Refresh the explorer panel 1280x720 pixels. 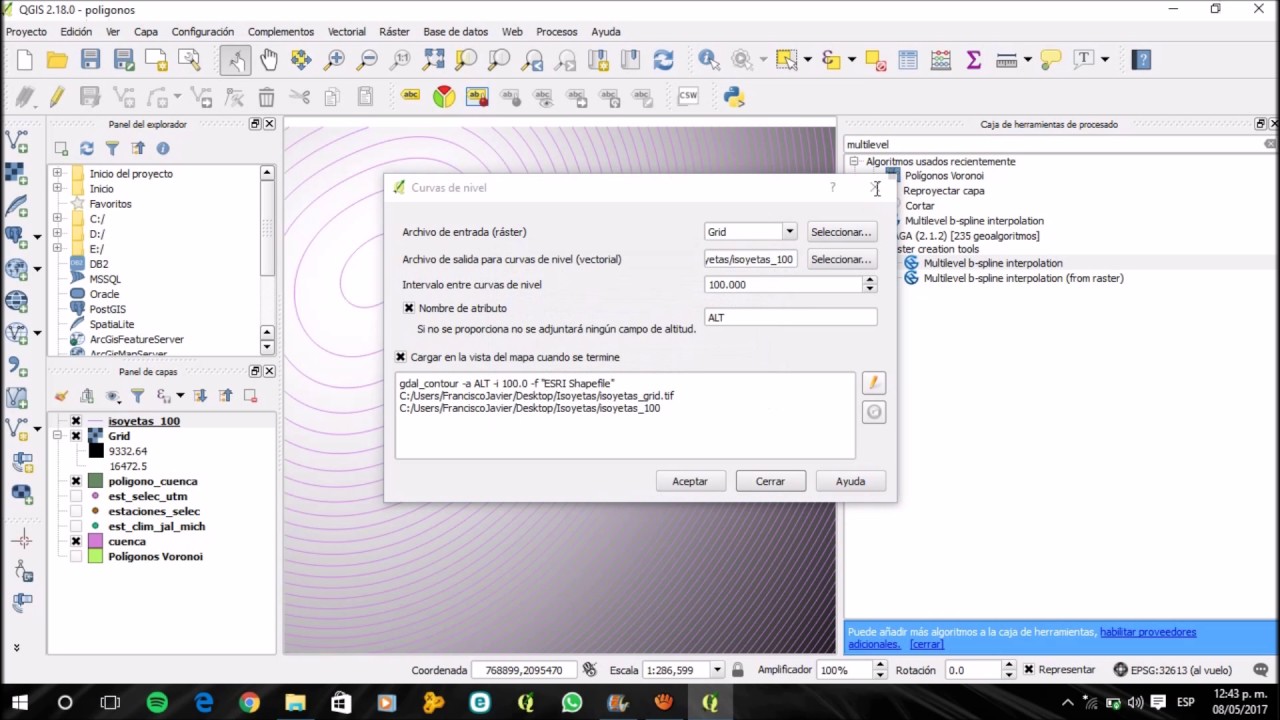[x=87, y=148]
